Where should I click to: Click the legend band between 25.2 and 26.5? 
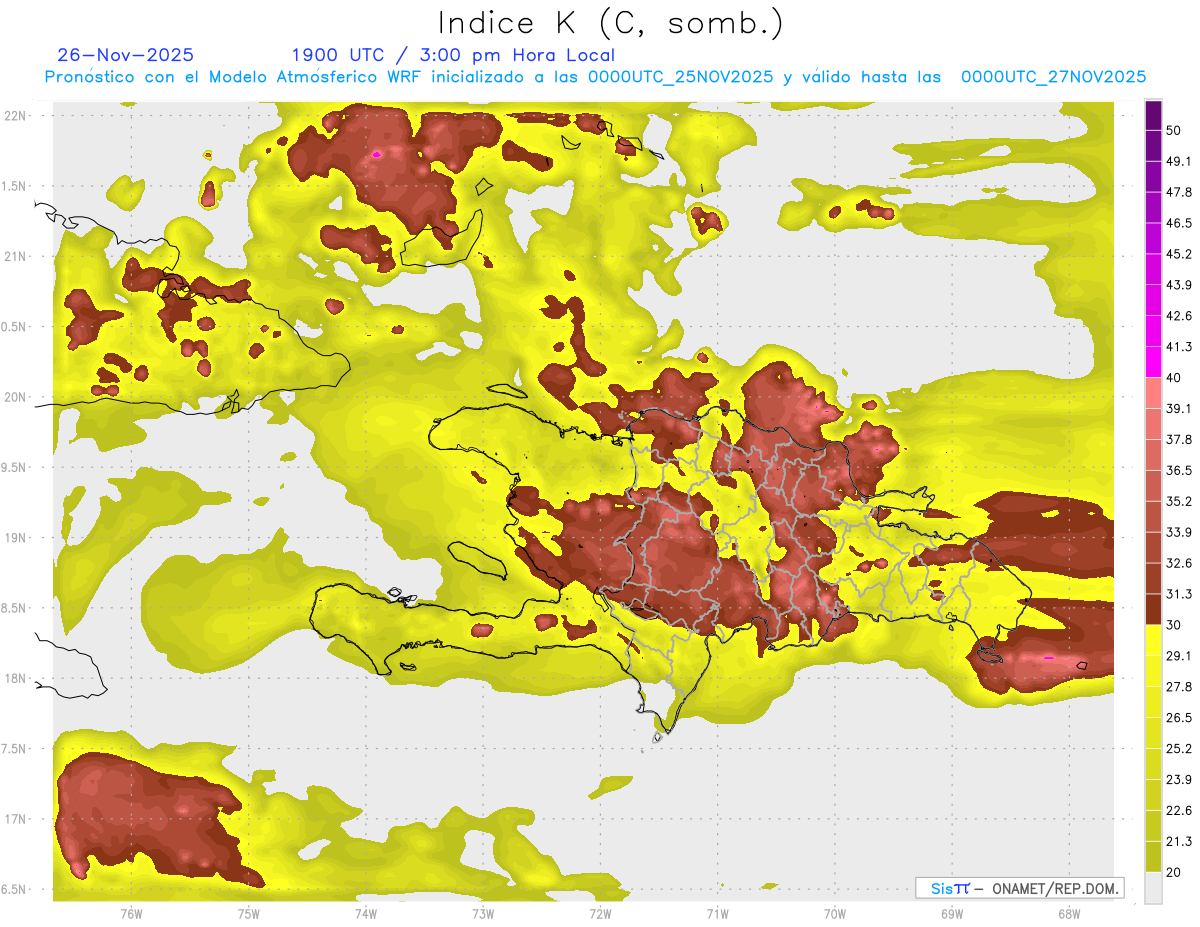(x=1153, y=733)
